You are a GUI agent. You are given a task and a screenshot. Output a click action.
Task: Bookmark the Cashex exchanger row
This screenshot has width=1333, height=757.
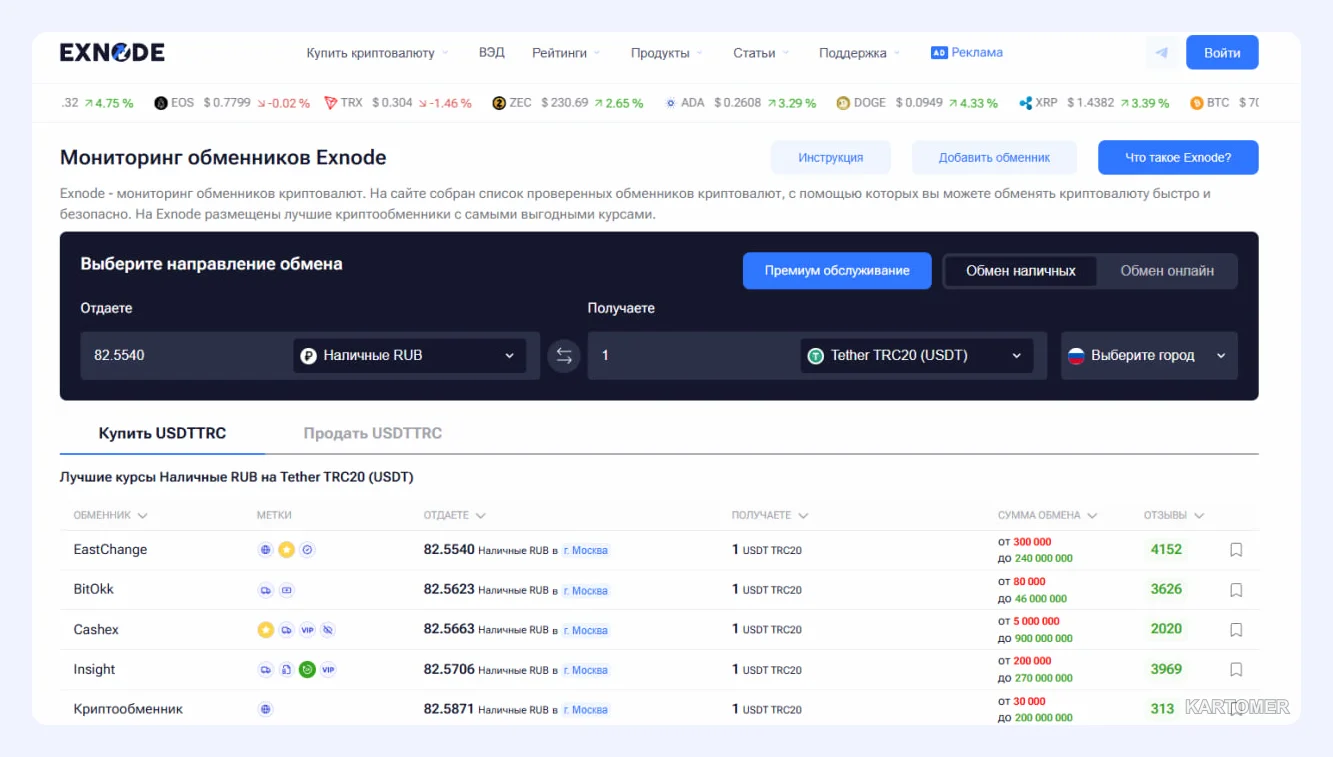[x=1236, y=630]
